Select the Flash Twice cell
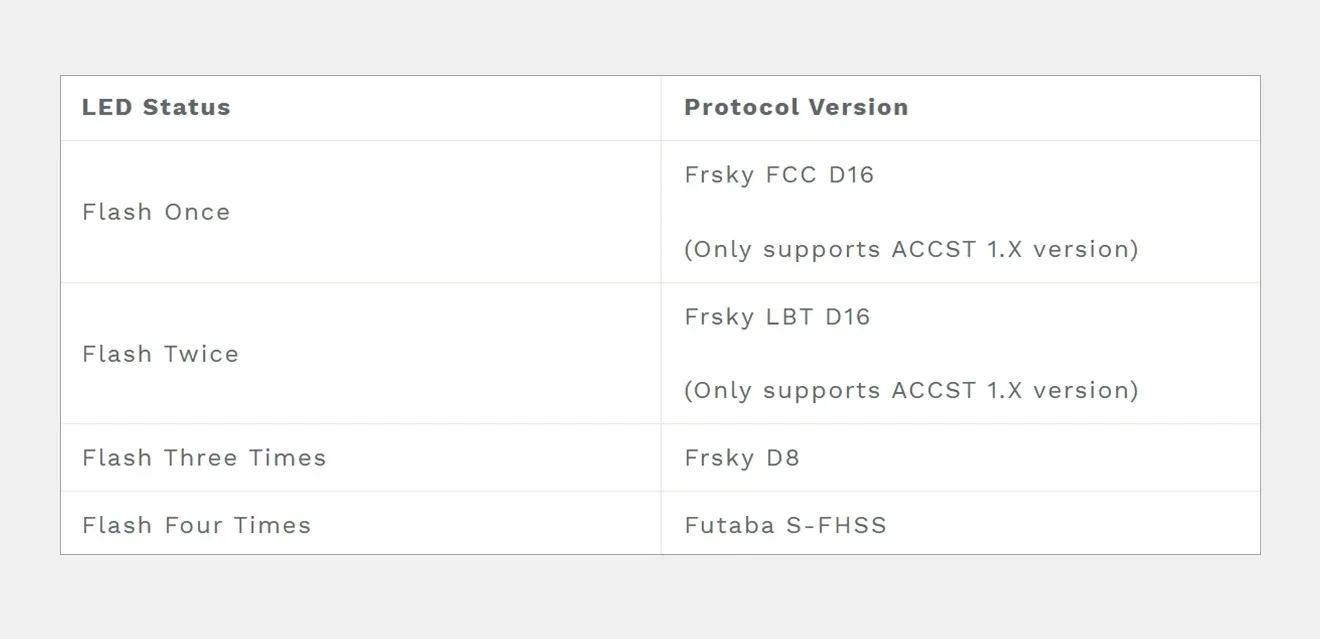1320x639 pixels. click(x=160, y=354)
